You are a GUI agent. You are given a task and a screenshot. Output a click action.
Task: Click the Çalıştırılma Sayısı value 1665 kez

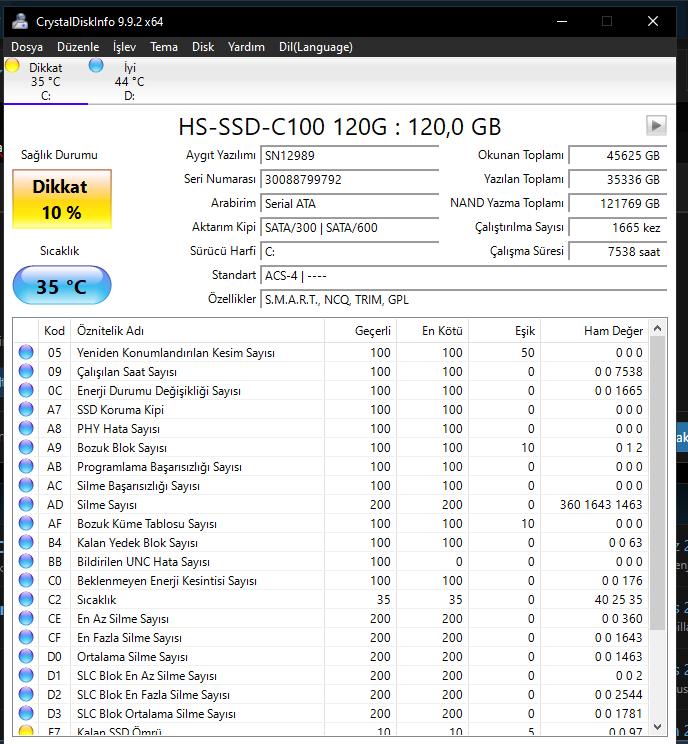point(618,228)
